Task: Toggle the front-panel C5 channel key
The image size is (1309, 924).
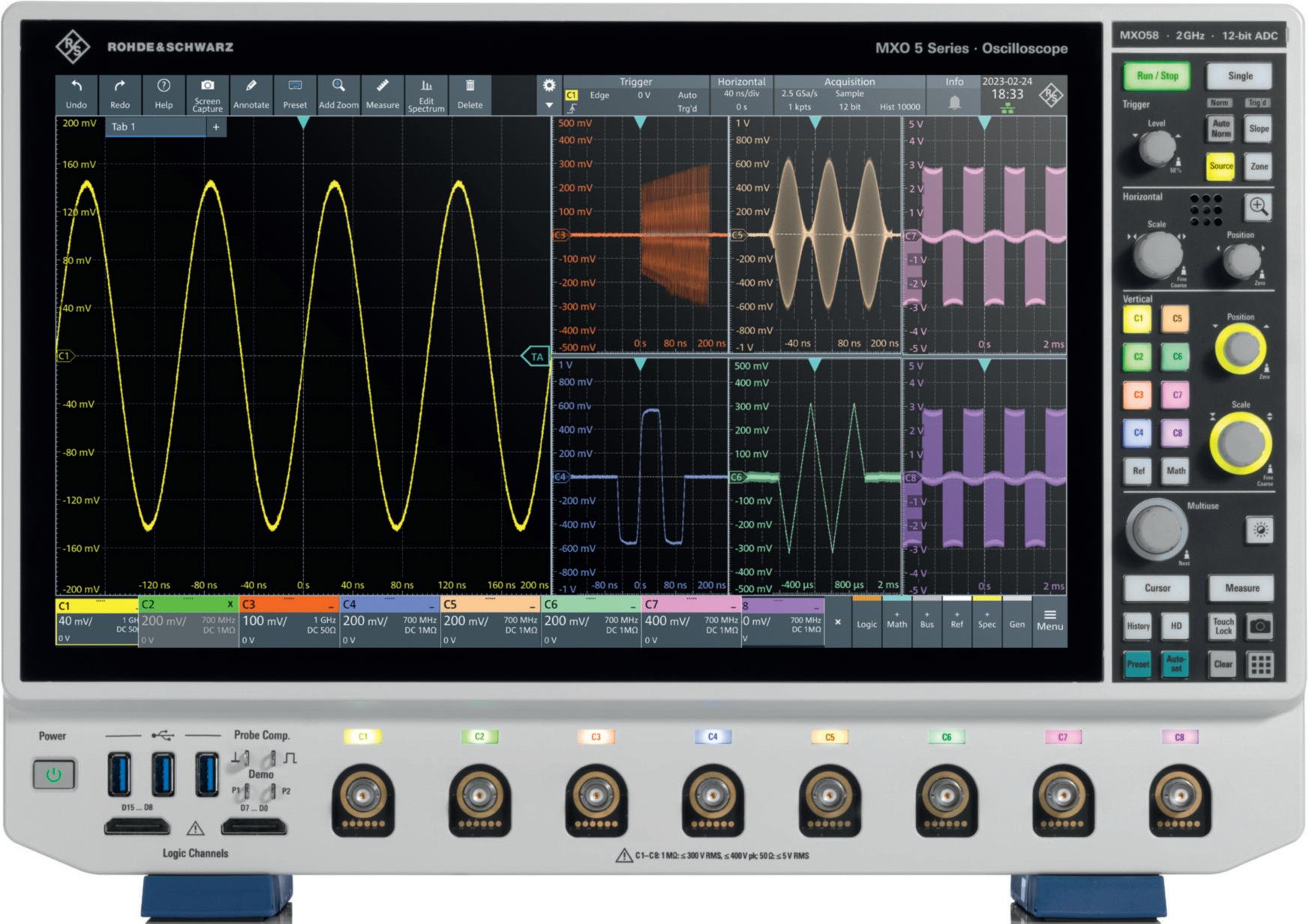Action: [1176, 319]
